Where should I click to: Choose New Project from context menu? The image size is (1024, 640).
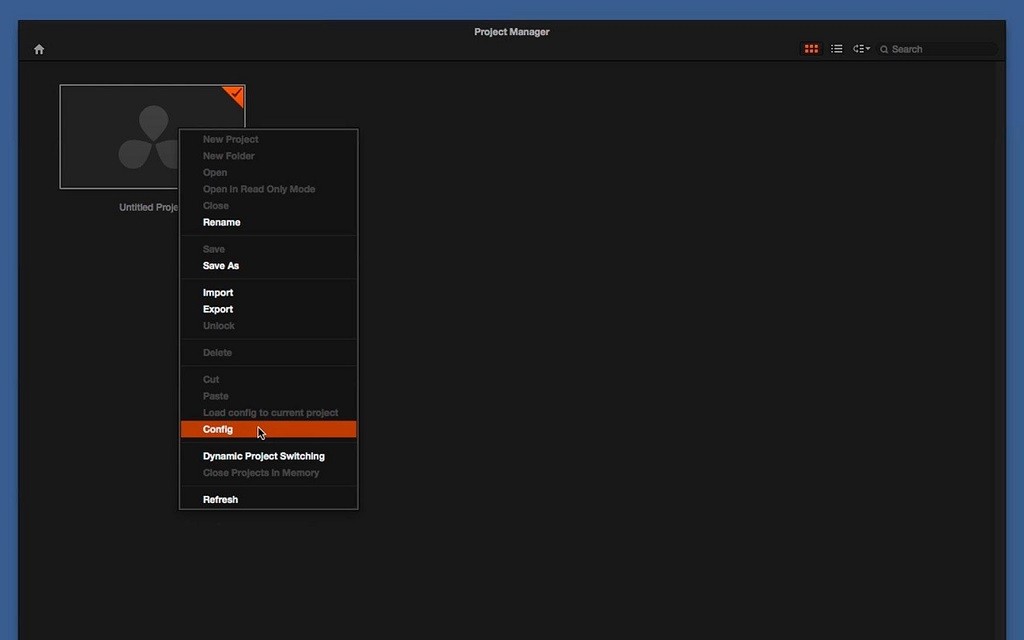(x=268, y=139)
